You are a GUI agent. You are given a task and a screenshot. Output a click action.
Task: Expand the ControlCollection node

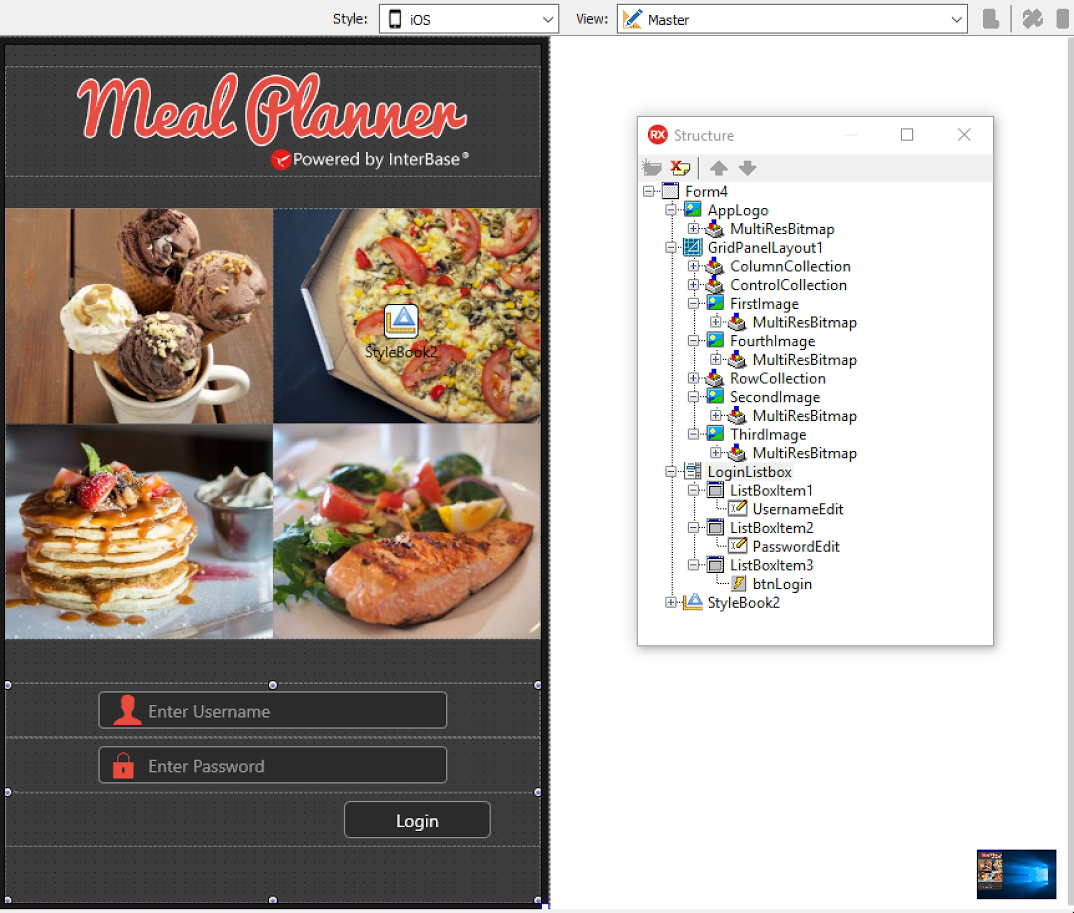tap(693, 284)
